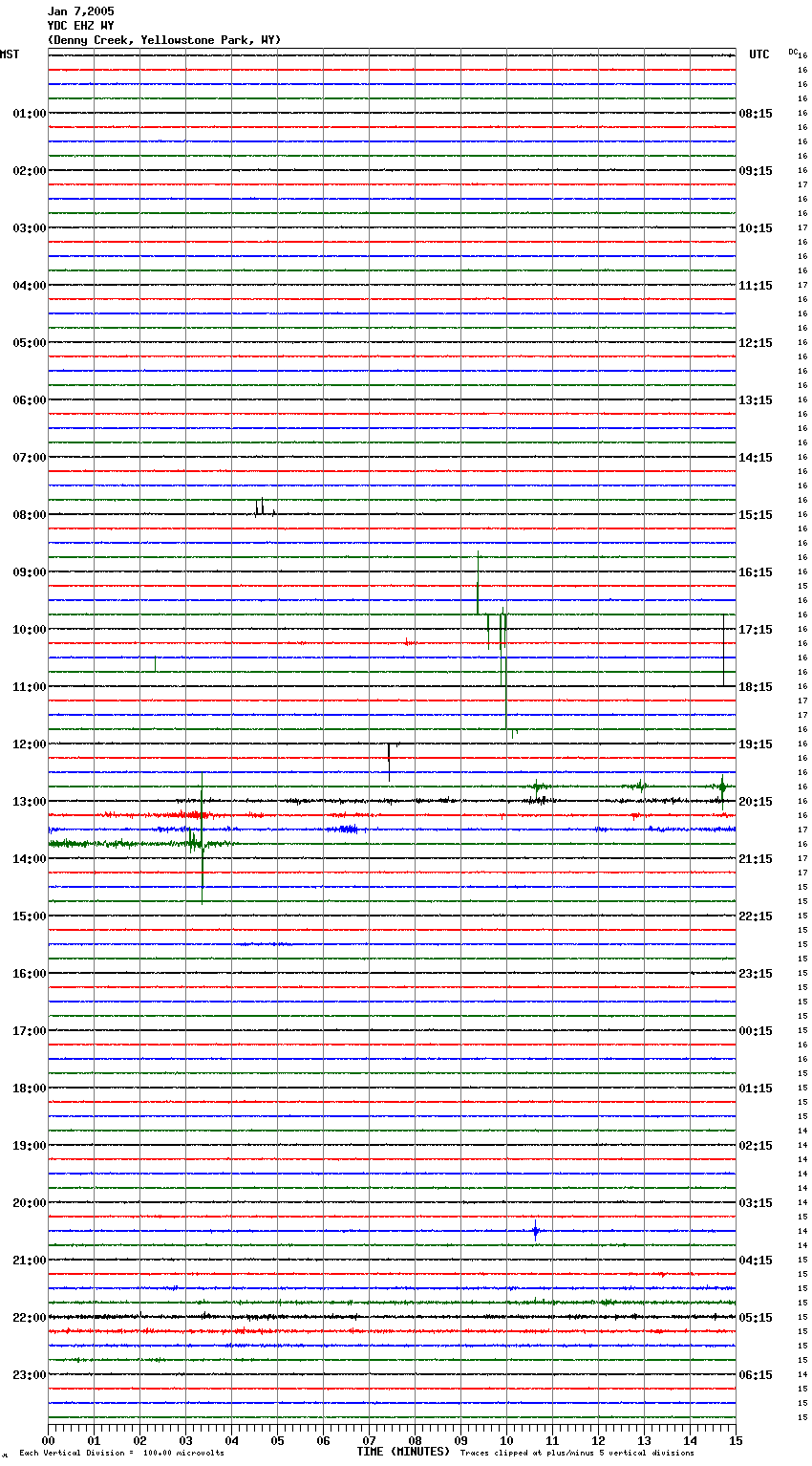Click the '21:15' UTC time label
Image resolution: width=812 pixels, height=1466 pixels.
point(756,859)
